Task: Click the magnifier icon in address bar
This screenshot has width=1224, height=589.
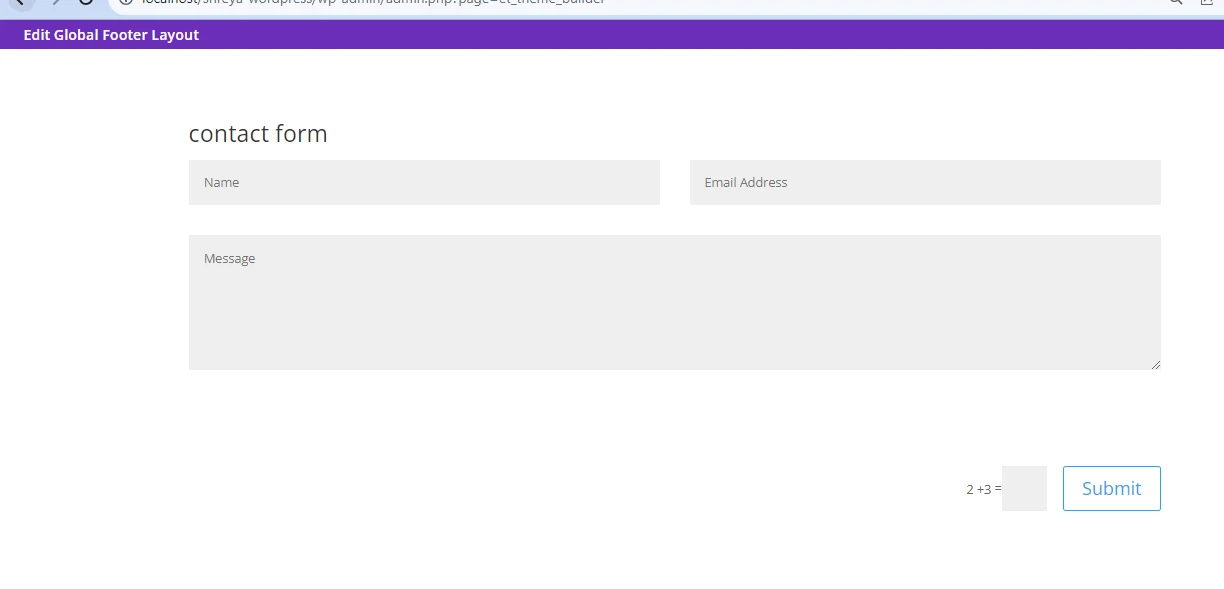Action: [x=1176, y=3]
